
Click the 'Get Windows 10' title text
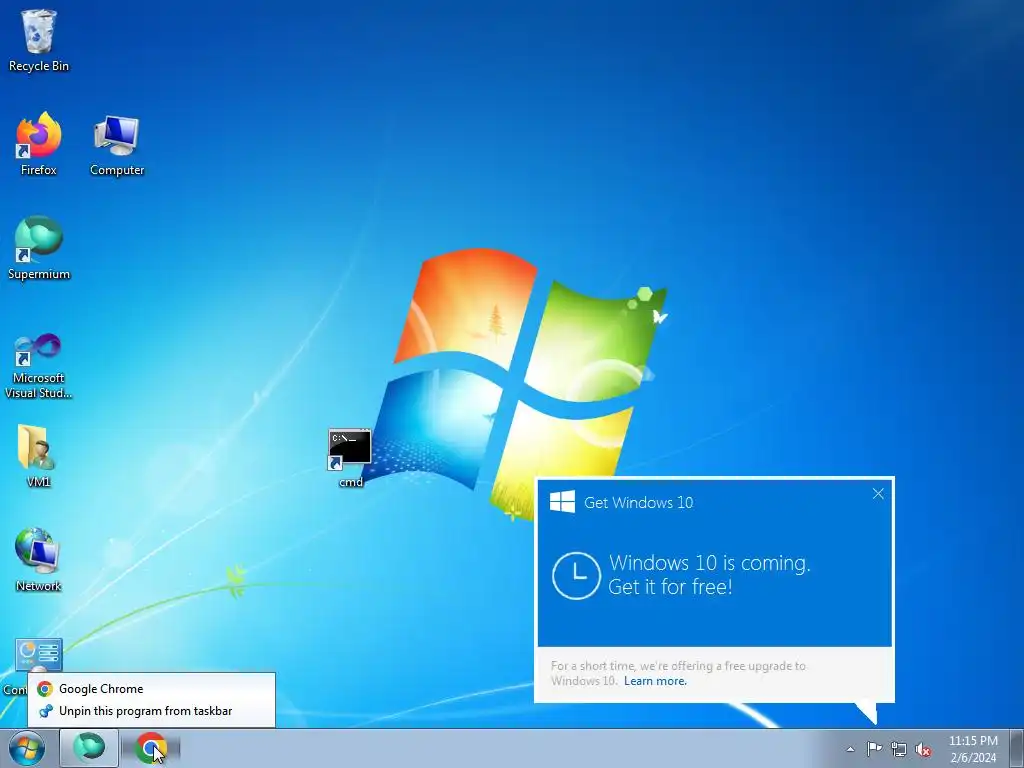tap(638, 502)
